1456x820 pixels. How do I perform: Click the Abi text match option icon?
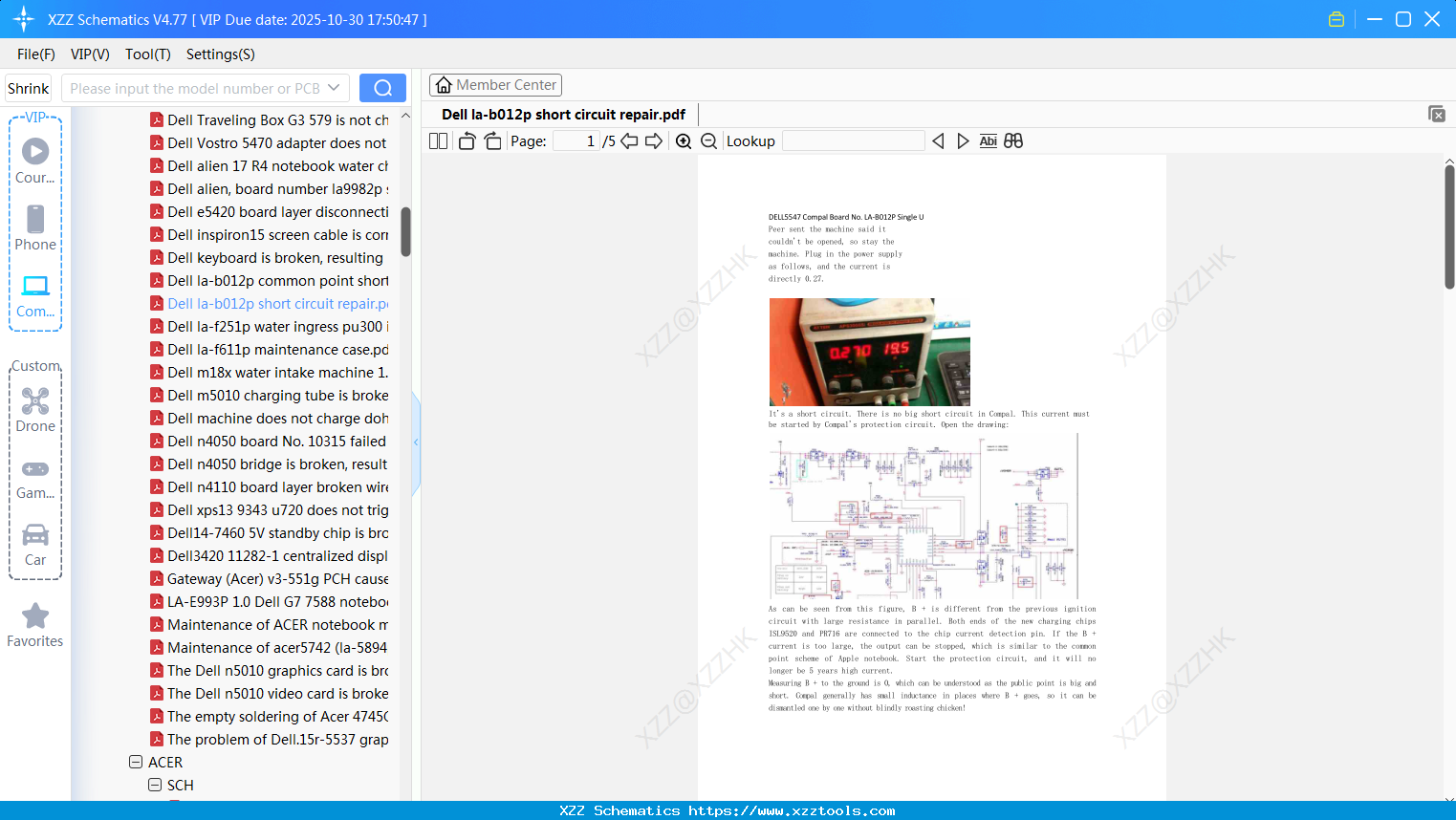(x=989, y=141)
